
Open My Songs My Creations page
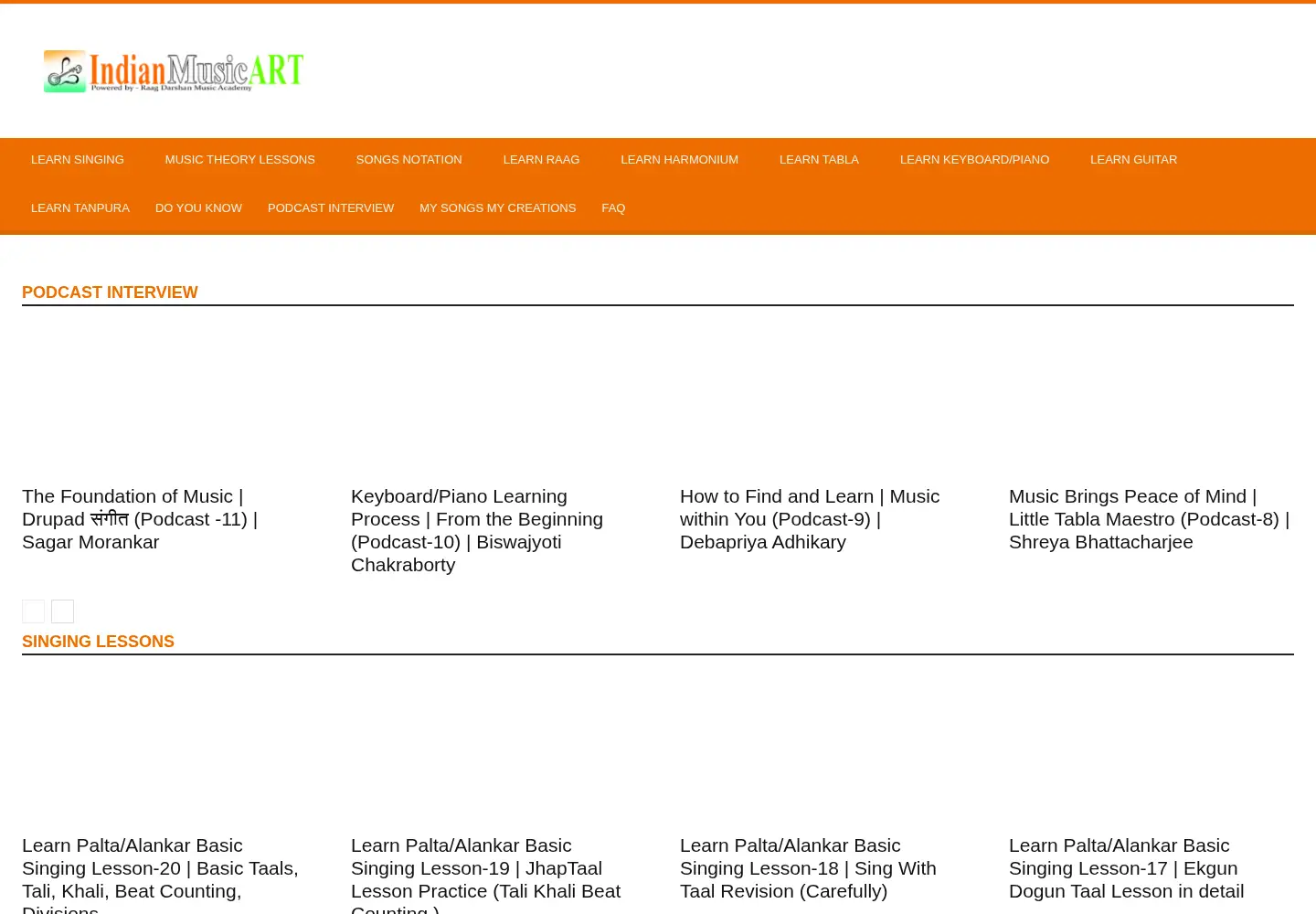[x=497, y=208]
